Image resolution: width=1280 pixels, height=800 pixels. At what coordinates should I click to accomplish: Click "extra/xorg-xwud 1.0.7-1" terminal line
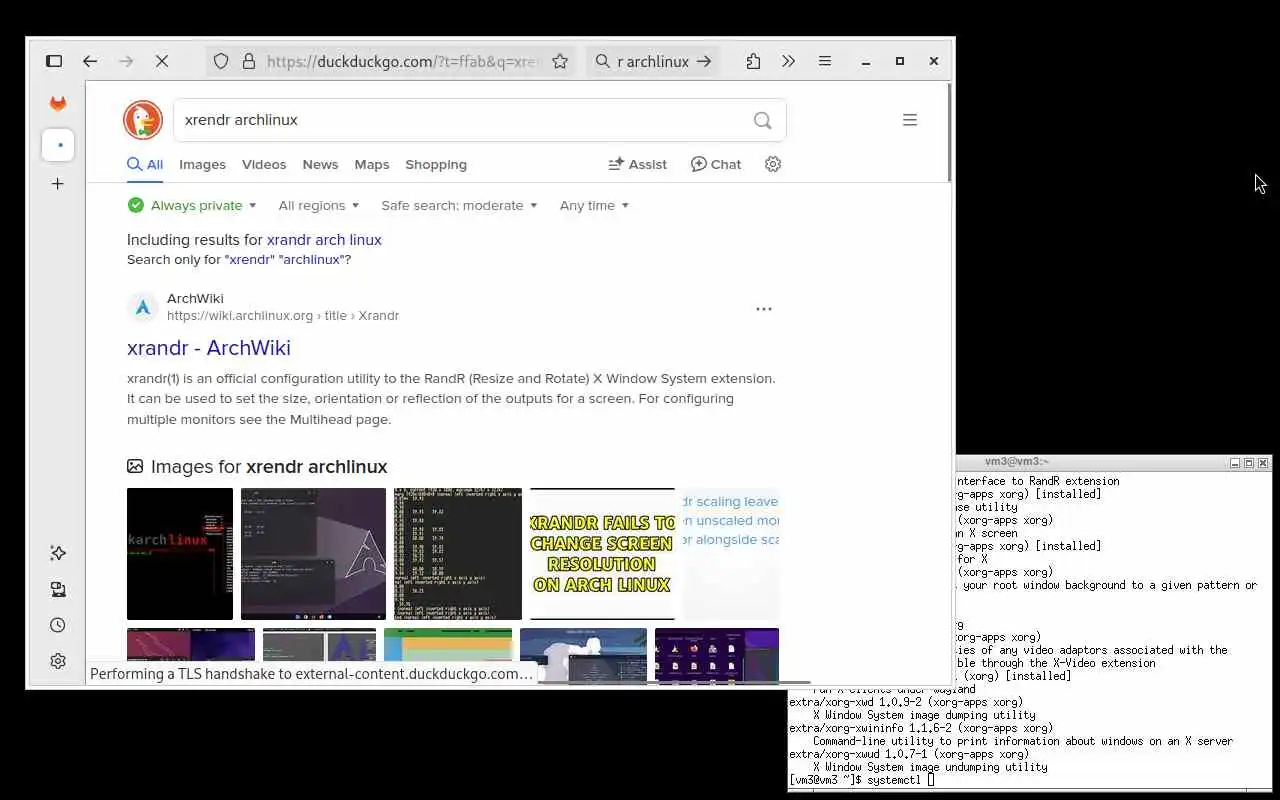click(909, 754)
